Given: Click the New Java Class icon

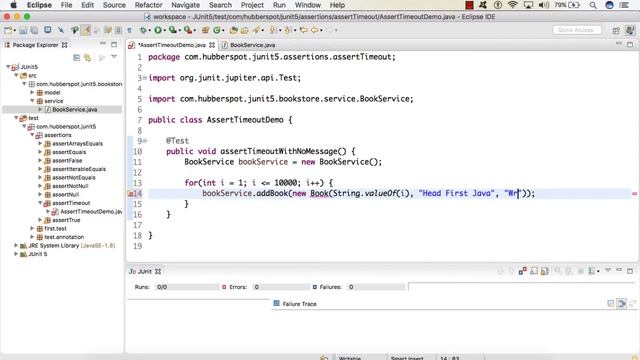Looking at the screenshot, I should (217, 30).
